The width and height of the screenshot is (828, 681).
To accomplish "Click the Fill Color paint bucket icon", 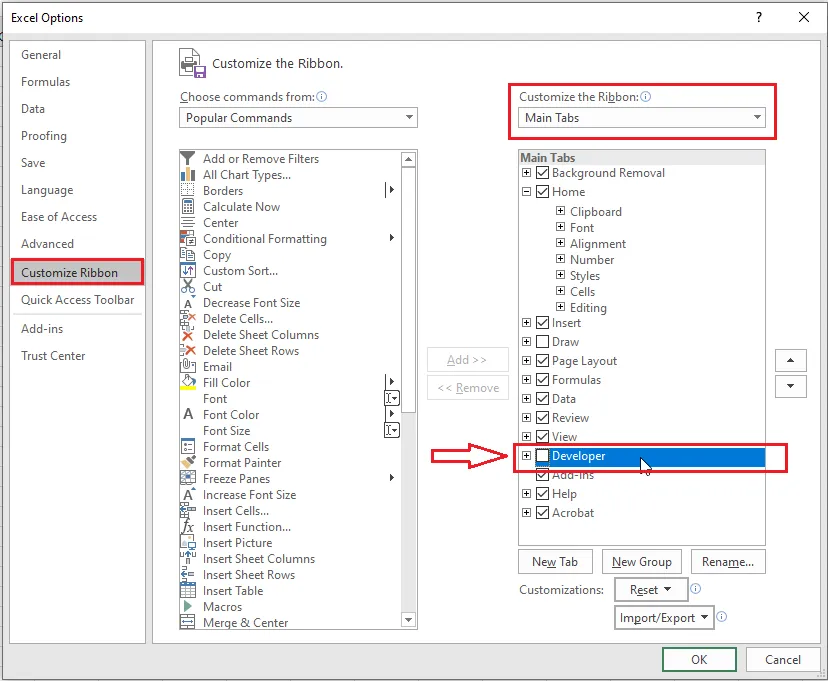I will tap(187, 382).
